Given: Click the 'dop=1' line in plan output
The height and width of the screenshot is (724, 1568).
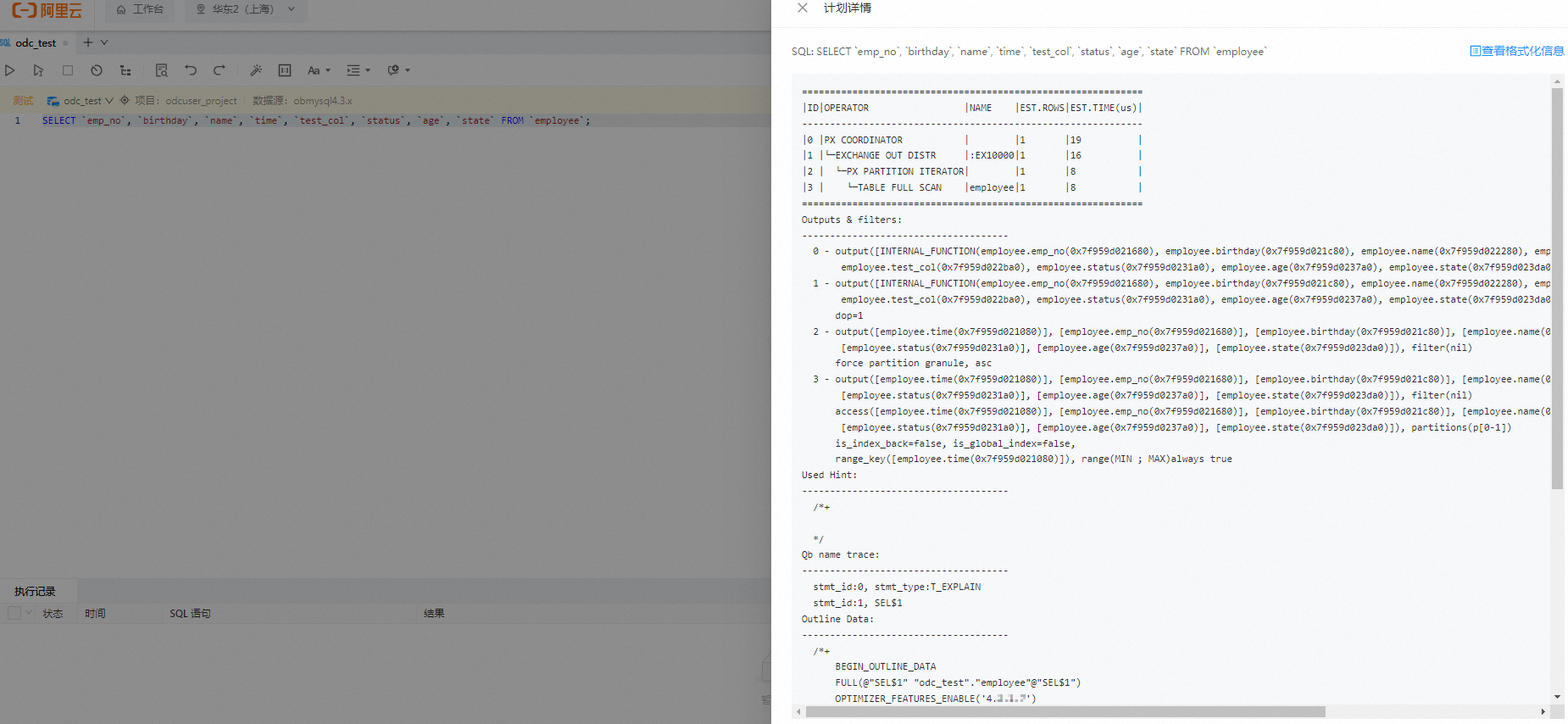Looking at the screenshot, I should pos(848,315).
